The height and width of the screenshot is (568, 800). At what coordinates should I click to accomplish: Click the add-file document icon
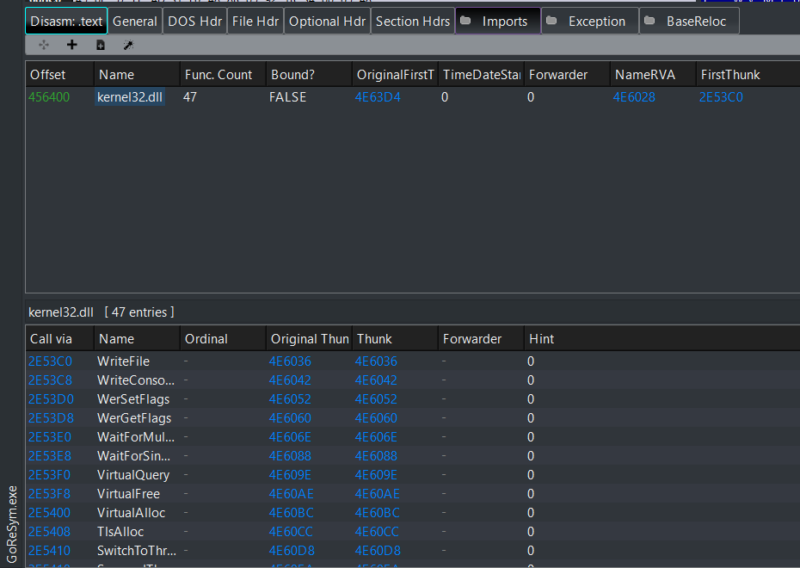101,45
